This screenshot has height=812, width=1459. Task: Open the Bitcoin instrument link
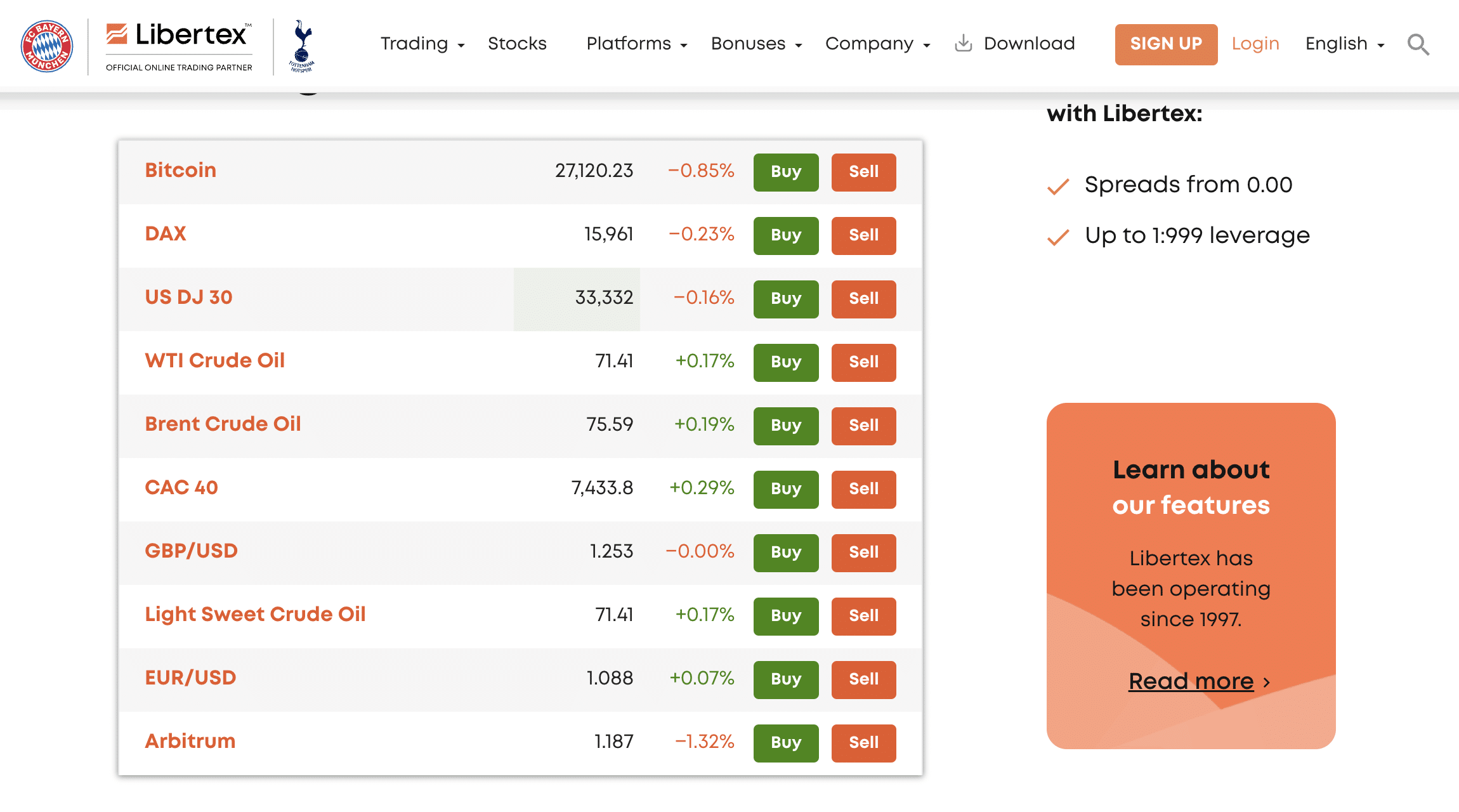coord(181,170)
